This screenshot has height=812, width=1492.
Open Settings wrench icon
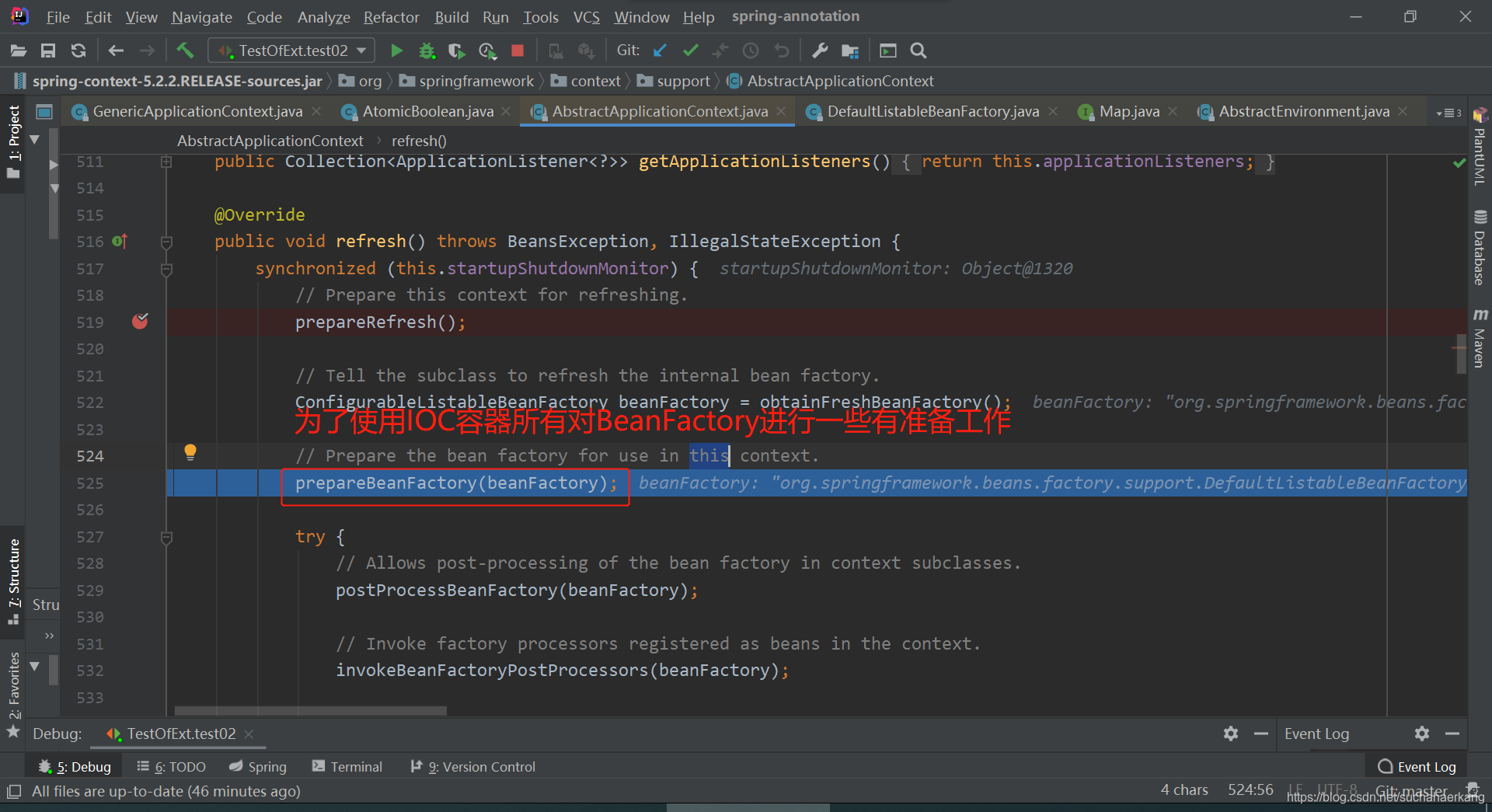[x=819, y=51]
